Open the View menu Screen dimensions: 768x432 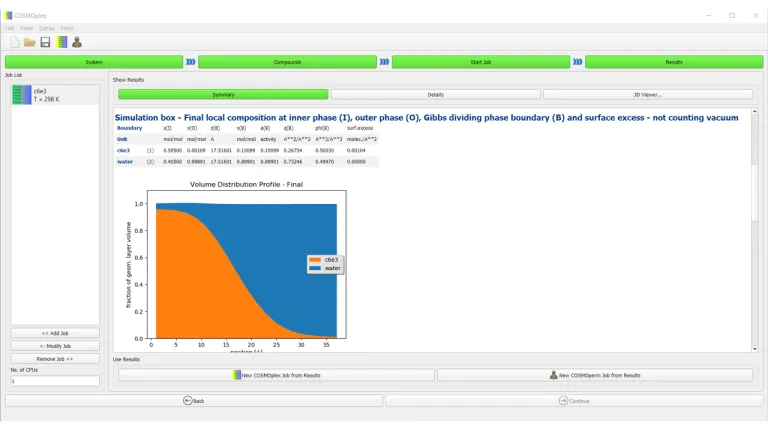26,28
